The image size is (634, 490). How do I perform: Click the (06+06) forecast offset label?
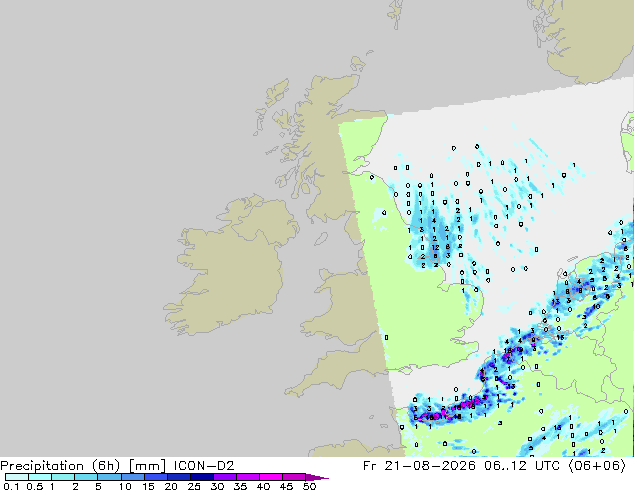[x=597, y=466]
